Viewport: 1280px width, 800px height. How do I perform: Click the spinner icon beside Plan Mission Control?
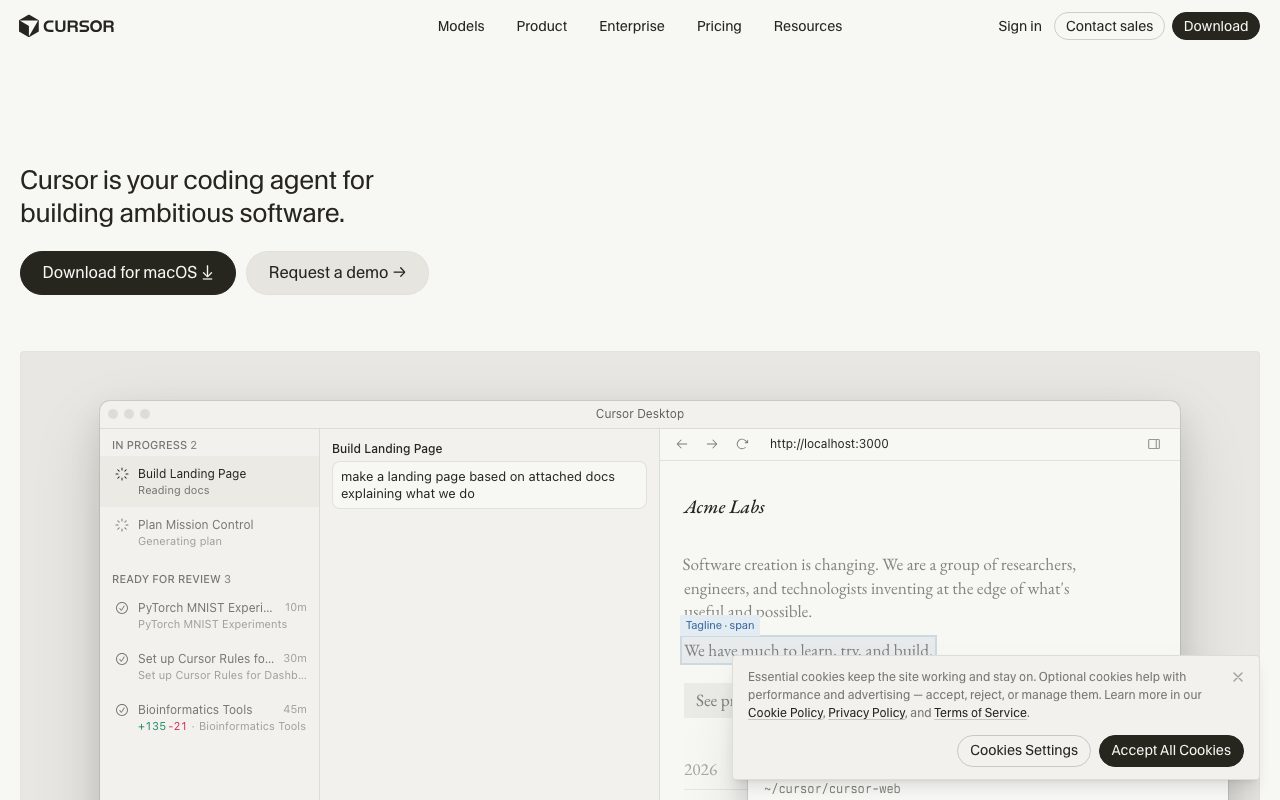click(122, 525)
